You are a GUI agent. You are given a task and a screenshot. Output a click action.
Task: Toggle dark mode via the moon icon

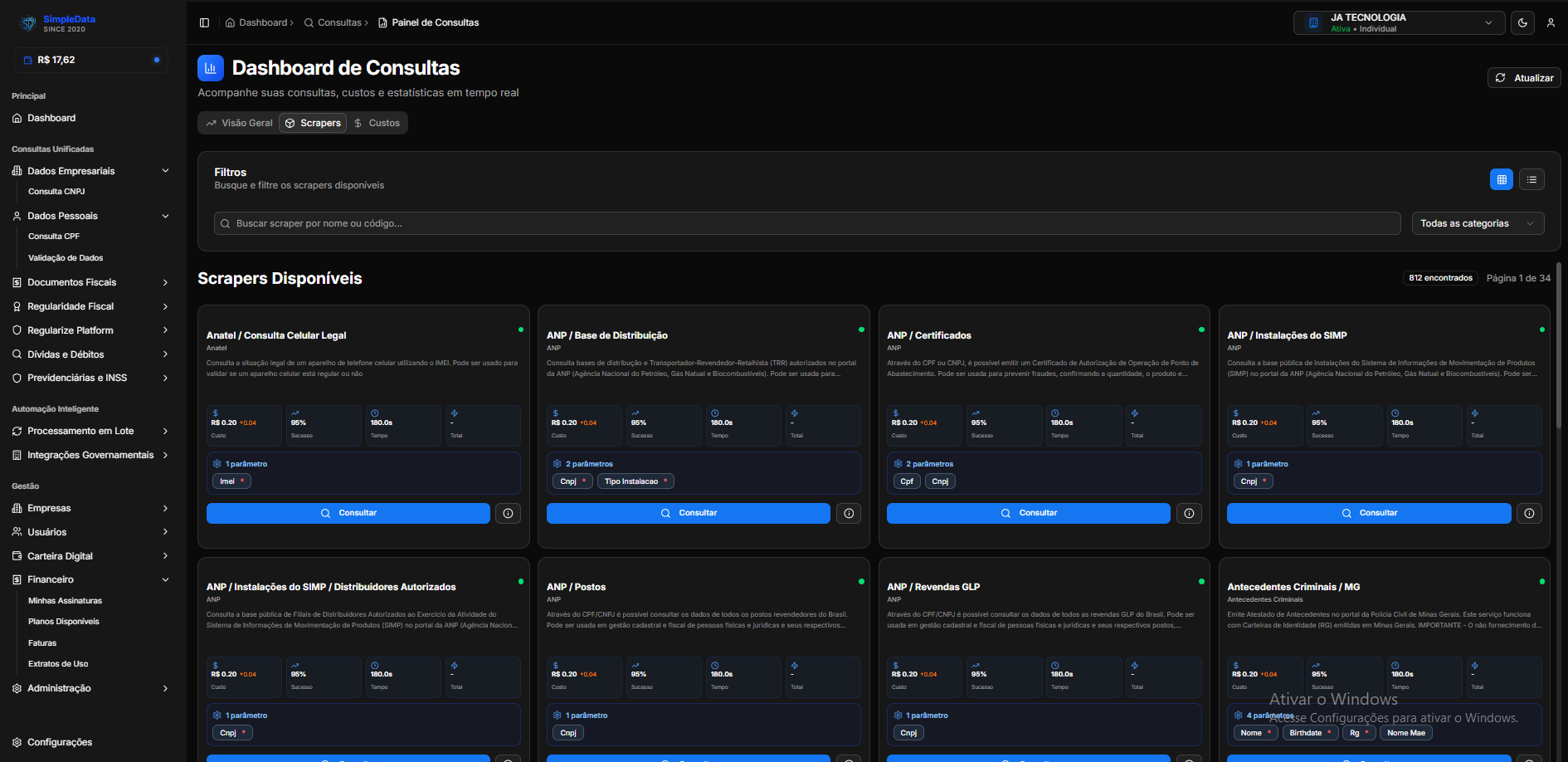(x=1522, y=22)
